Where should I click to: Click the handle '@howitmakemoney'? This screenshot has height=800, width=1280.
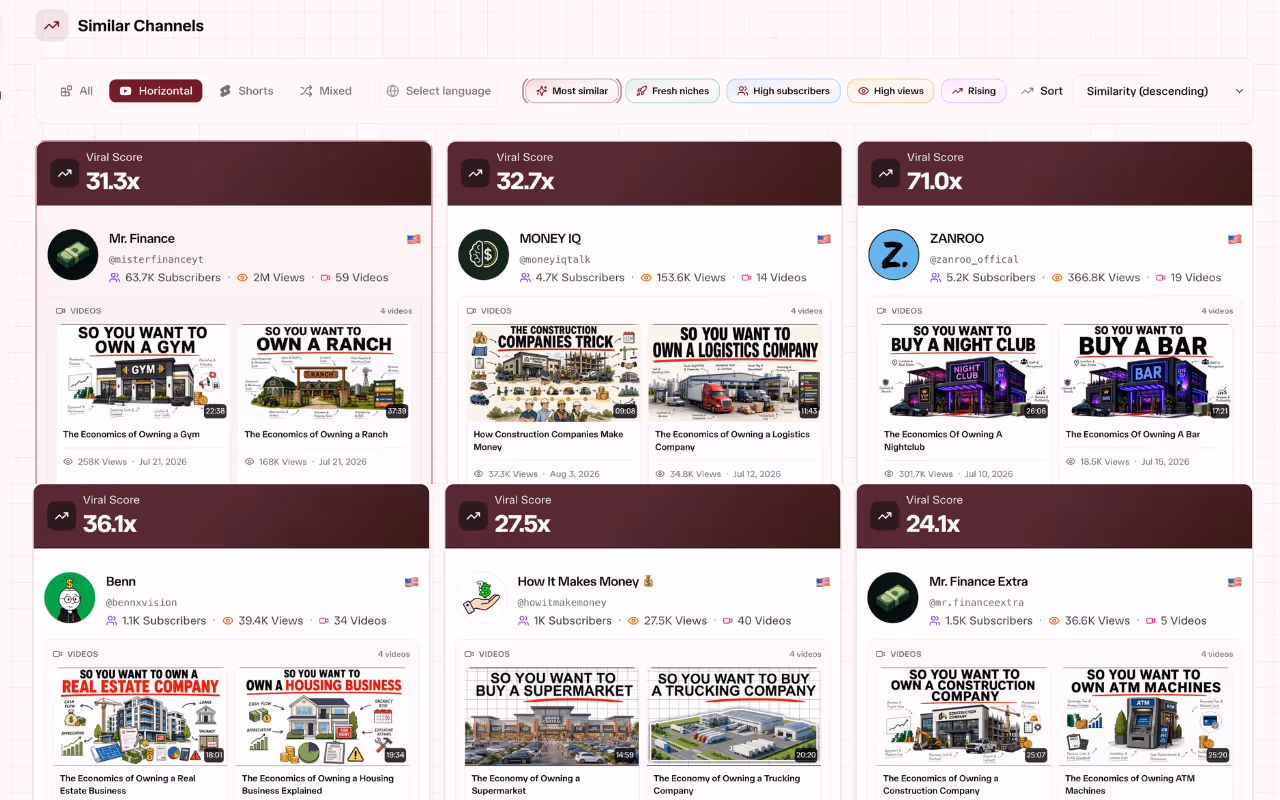562,603
